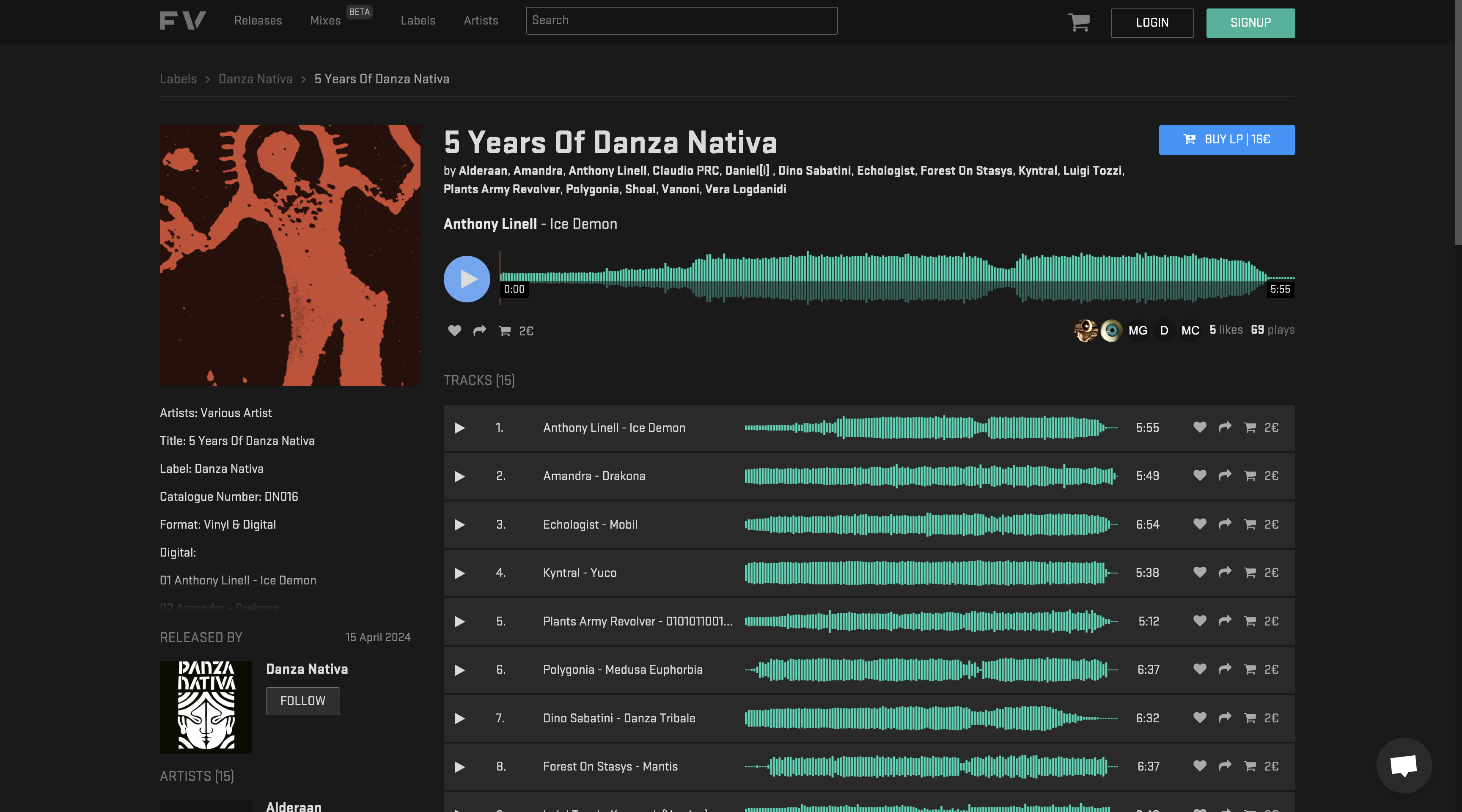Play track 7 Dino Sabatini - Danza Tribale
This screenshot has width=1462, height=812.
[460, 719]
